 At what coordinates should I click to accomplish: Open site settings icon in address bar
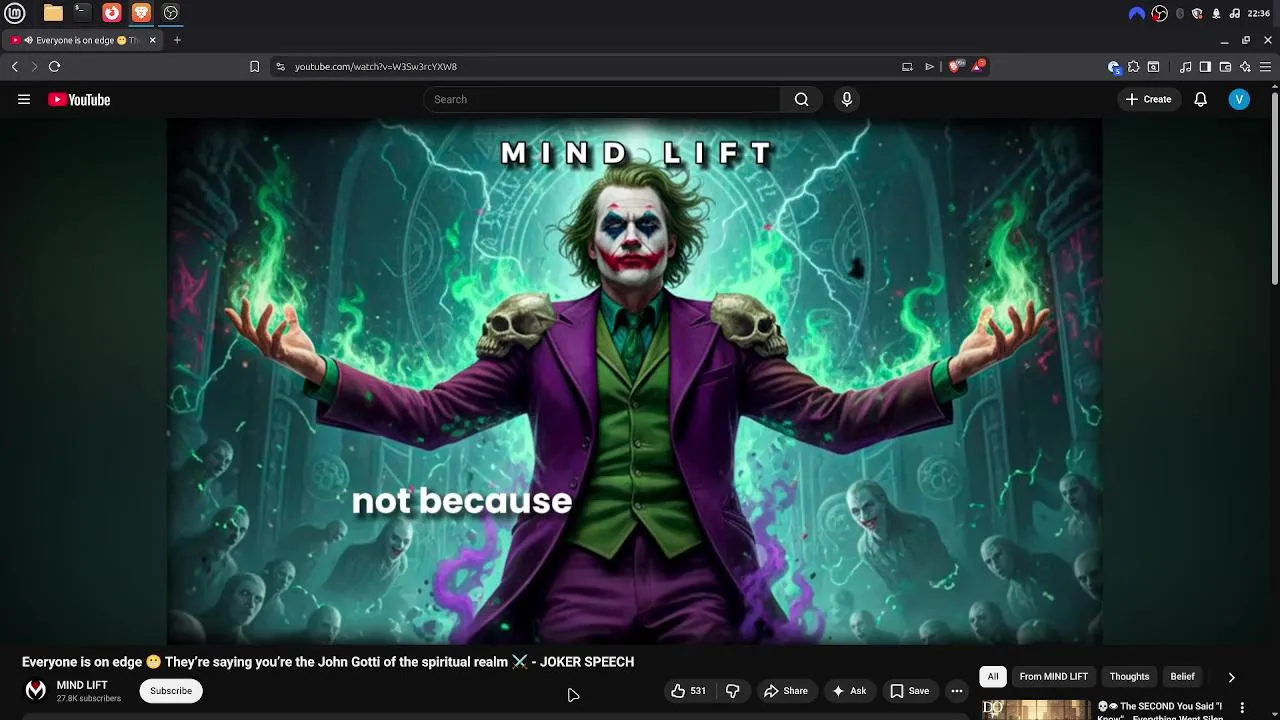tap(280, 66)
